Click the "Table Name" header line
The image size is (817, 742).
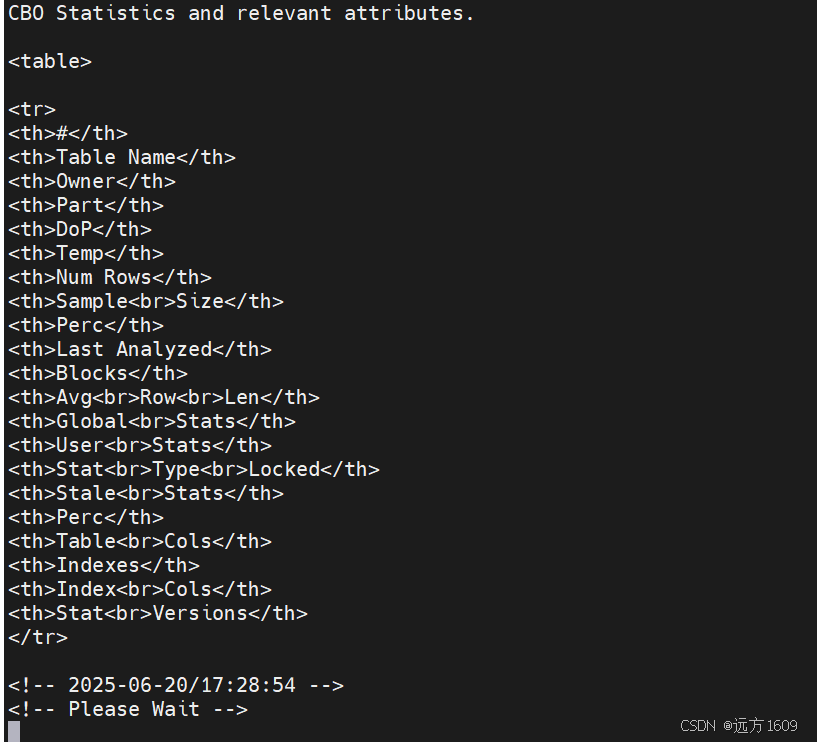(122, 157)
